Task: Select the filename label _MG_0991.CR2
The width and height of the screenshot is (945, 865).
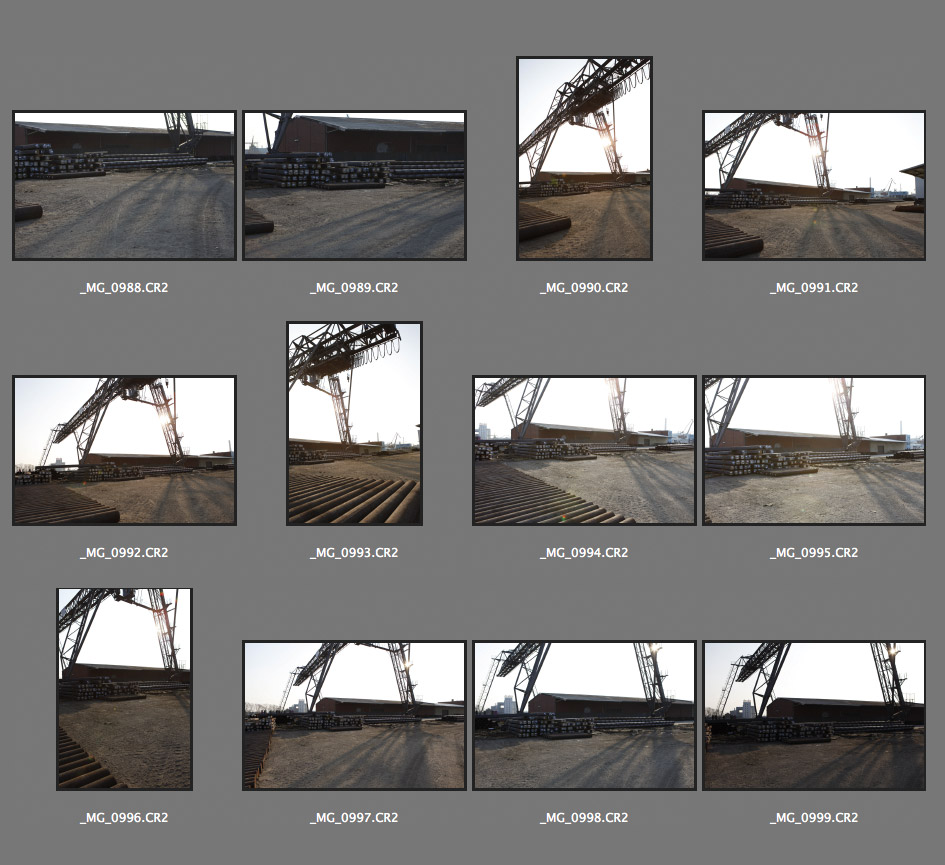Action: tap(814, 288)
